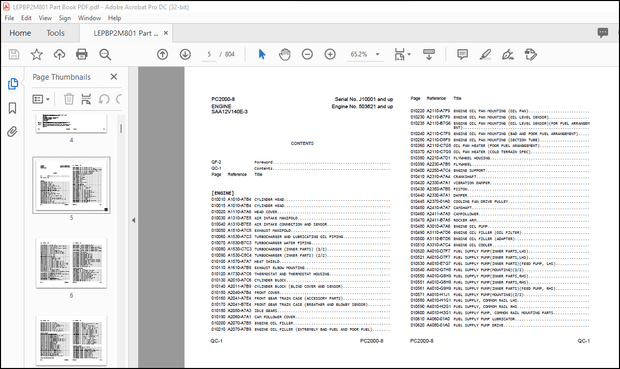Select page 5 thumbnail
This screenshot has height=369, width=620.
(71, 185)
